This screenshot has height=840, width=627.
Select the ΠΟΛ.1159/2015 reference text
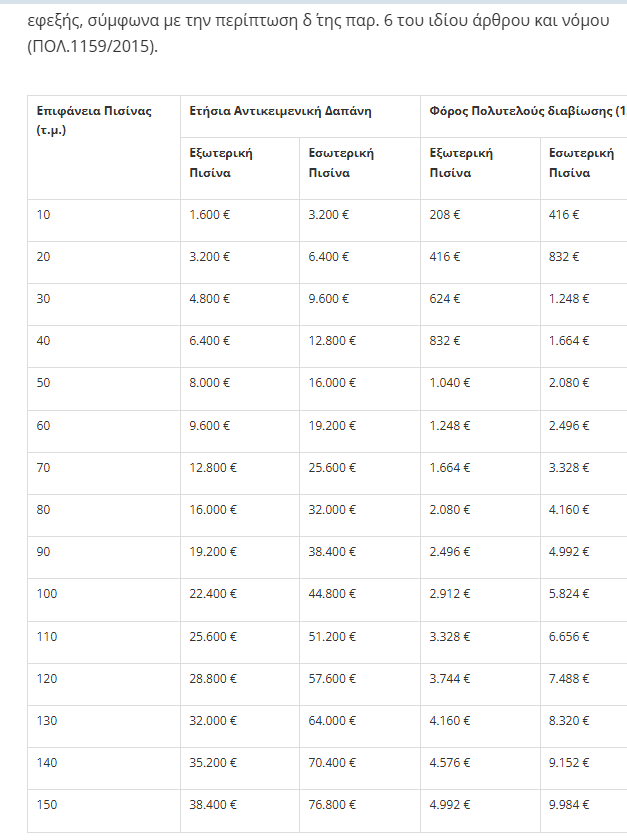pyautogui.click(x=92, y=47)
